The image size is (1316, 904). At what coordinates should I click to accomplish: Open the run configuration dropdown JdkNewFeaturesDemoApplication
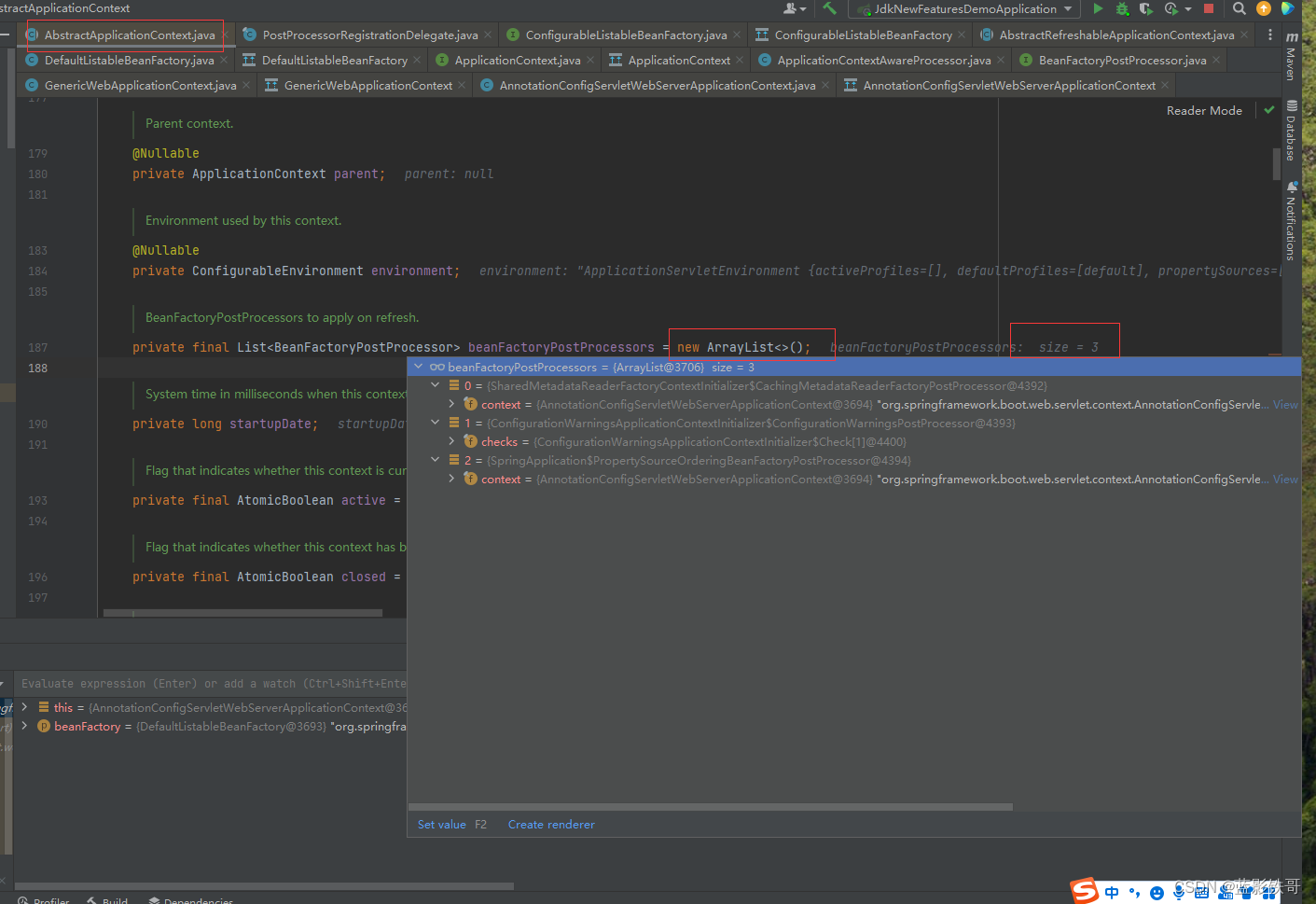963,8
